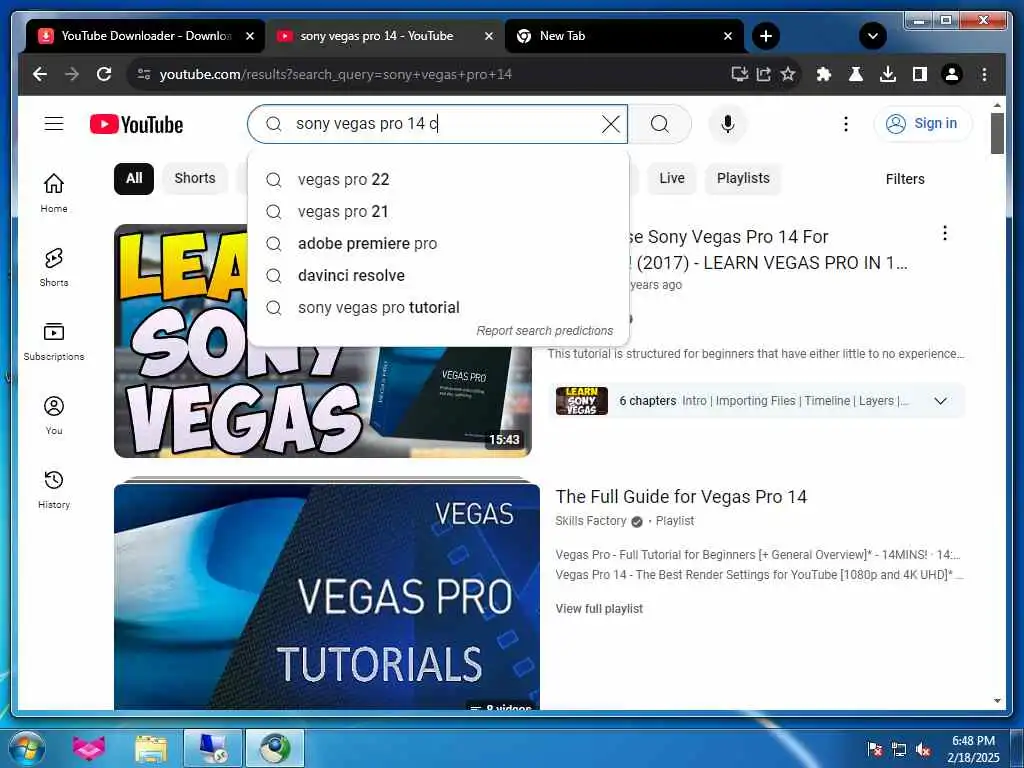Close the YouTube Downloader tab
1024x768 pixels.
click(249, 36)
